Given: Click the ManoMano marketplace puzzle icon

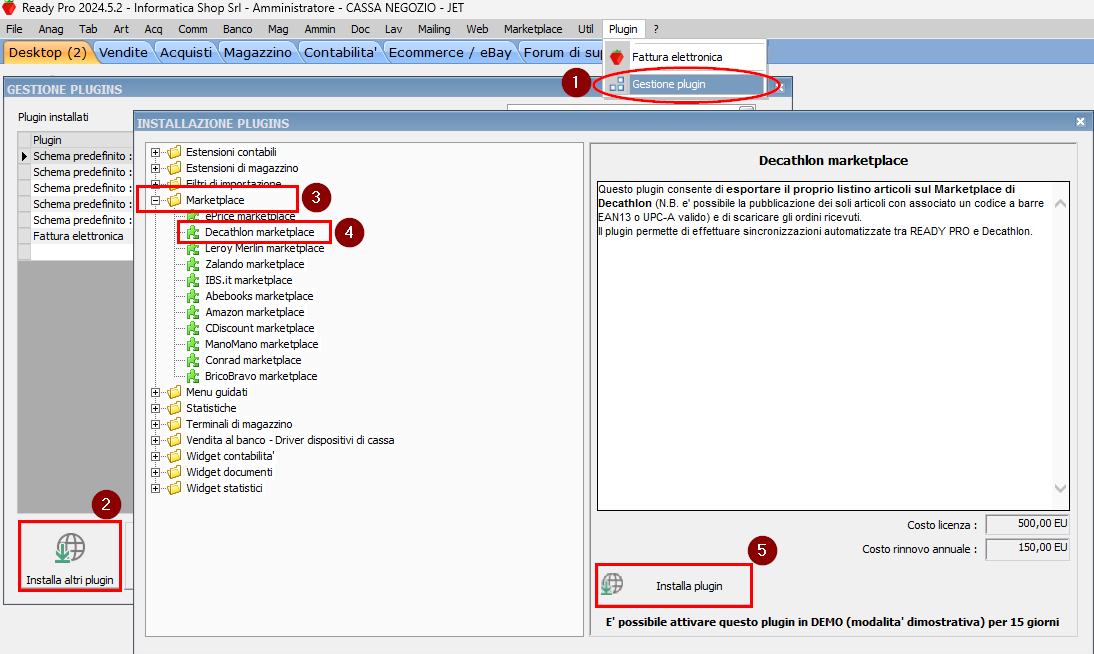Looking at the screenshot, I should tap(193, 344).
